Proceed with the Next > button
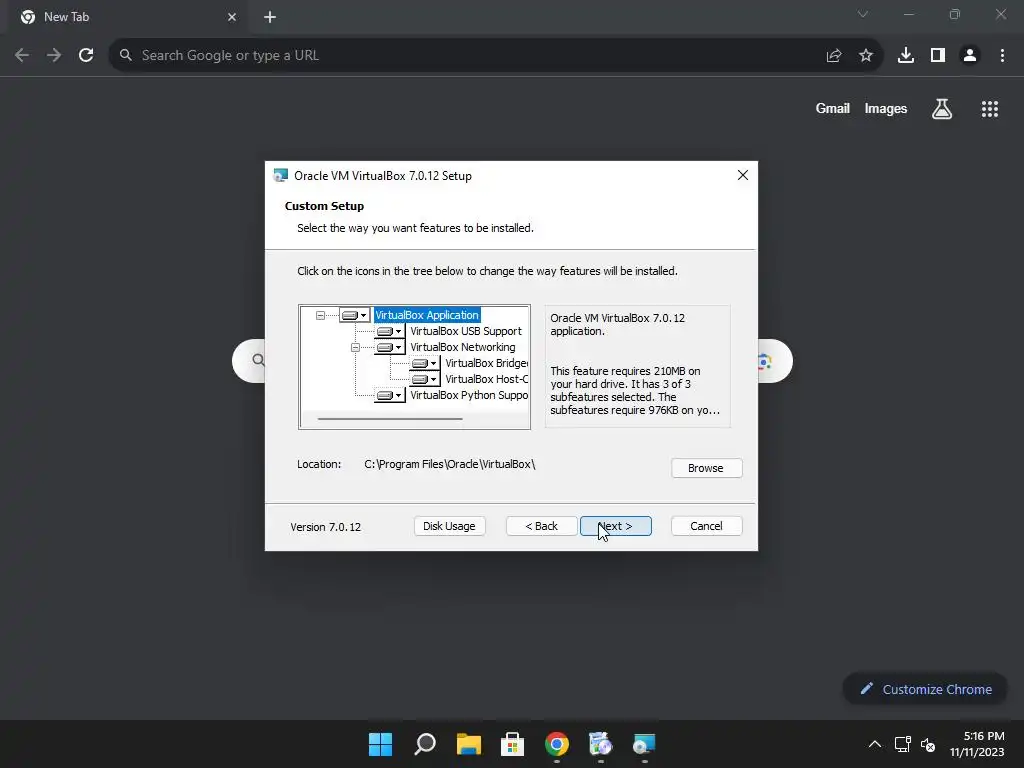1024x768 pixels. click(615, 526)
